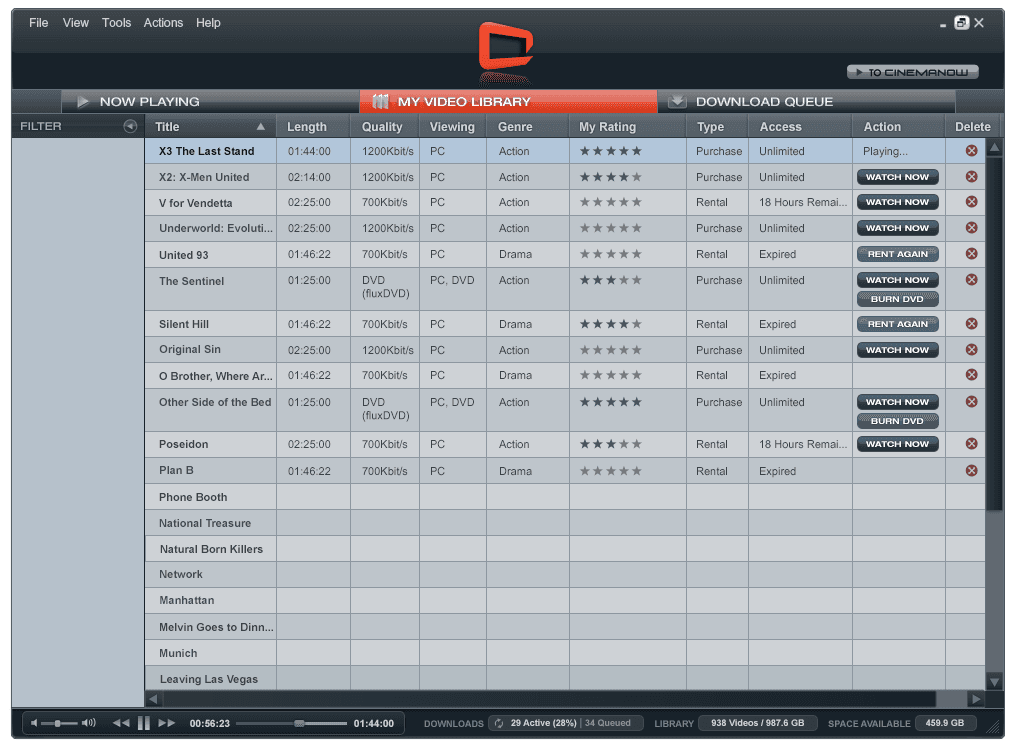Rent Silent Hill again

(x=897, y=324)
